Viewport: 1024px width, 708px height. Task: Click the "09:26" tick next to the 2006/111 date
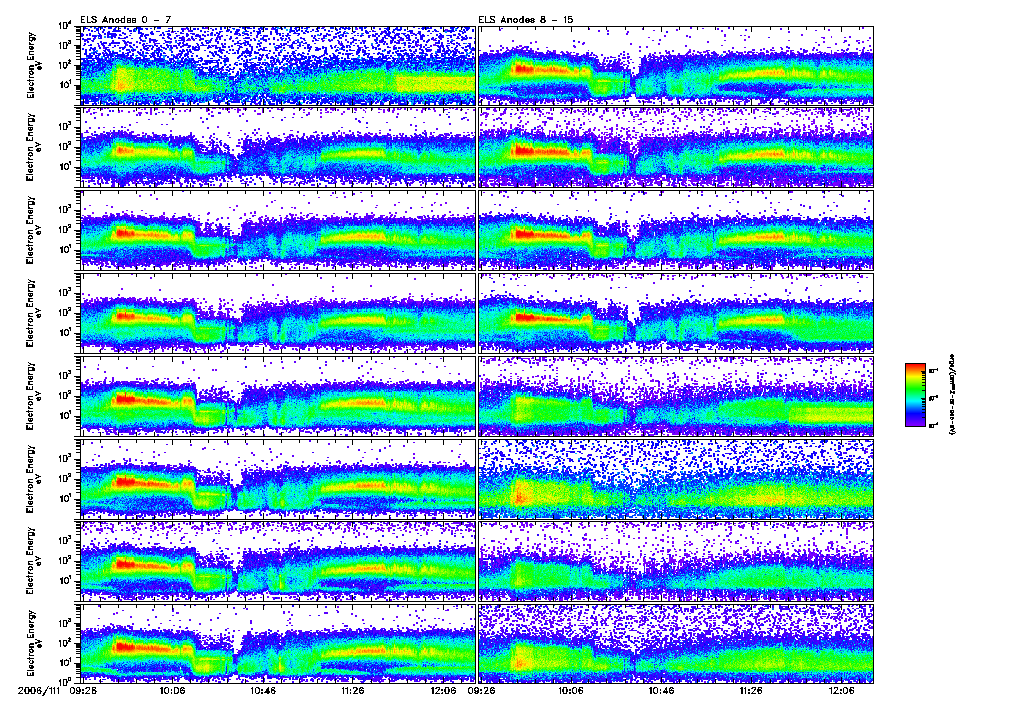point(82,690)
